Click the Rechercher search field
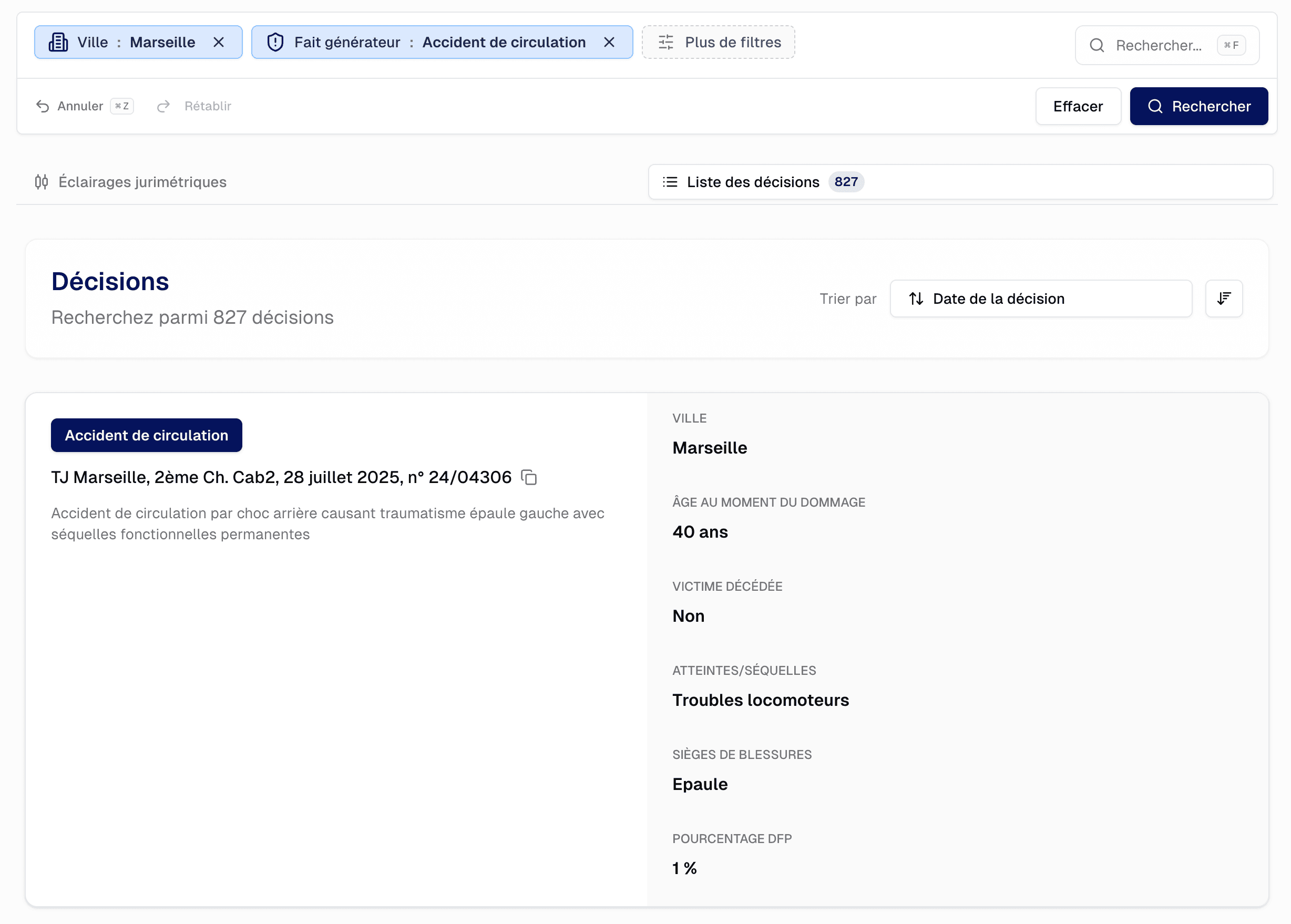 point(1158,46)
